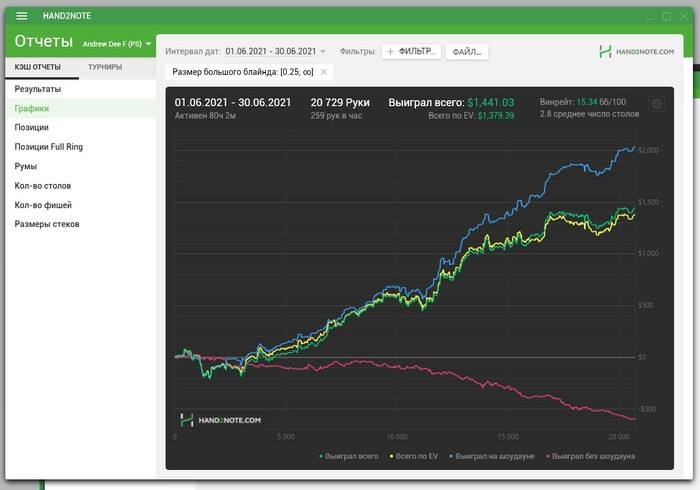Close the Hand2Note window
This screenshot has height=490, width=700.
[684, 17]
